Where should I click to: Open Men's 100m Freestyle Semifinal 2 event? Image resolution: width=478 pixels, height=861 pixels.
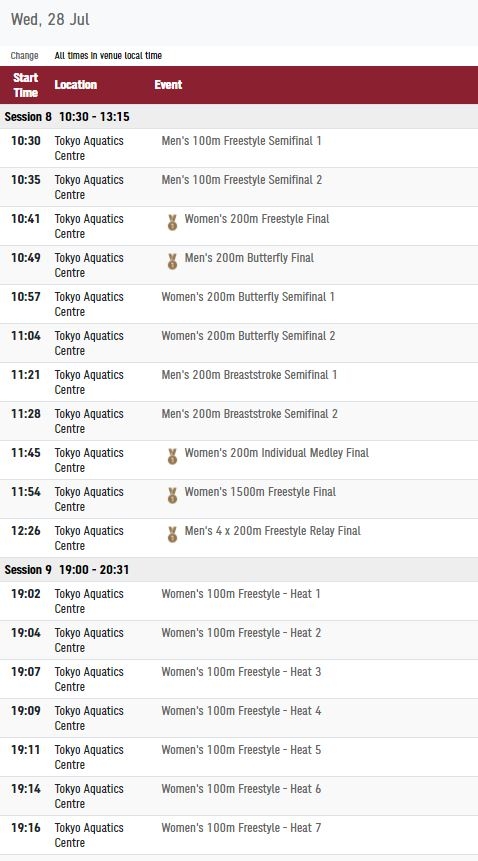tap(241, 180)
